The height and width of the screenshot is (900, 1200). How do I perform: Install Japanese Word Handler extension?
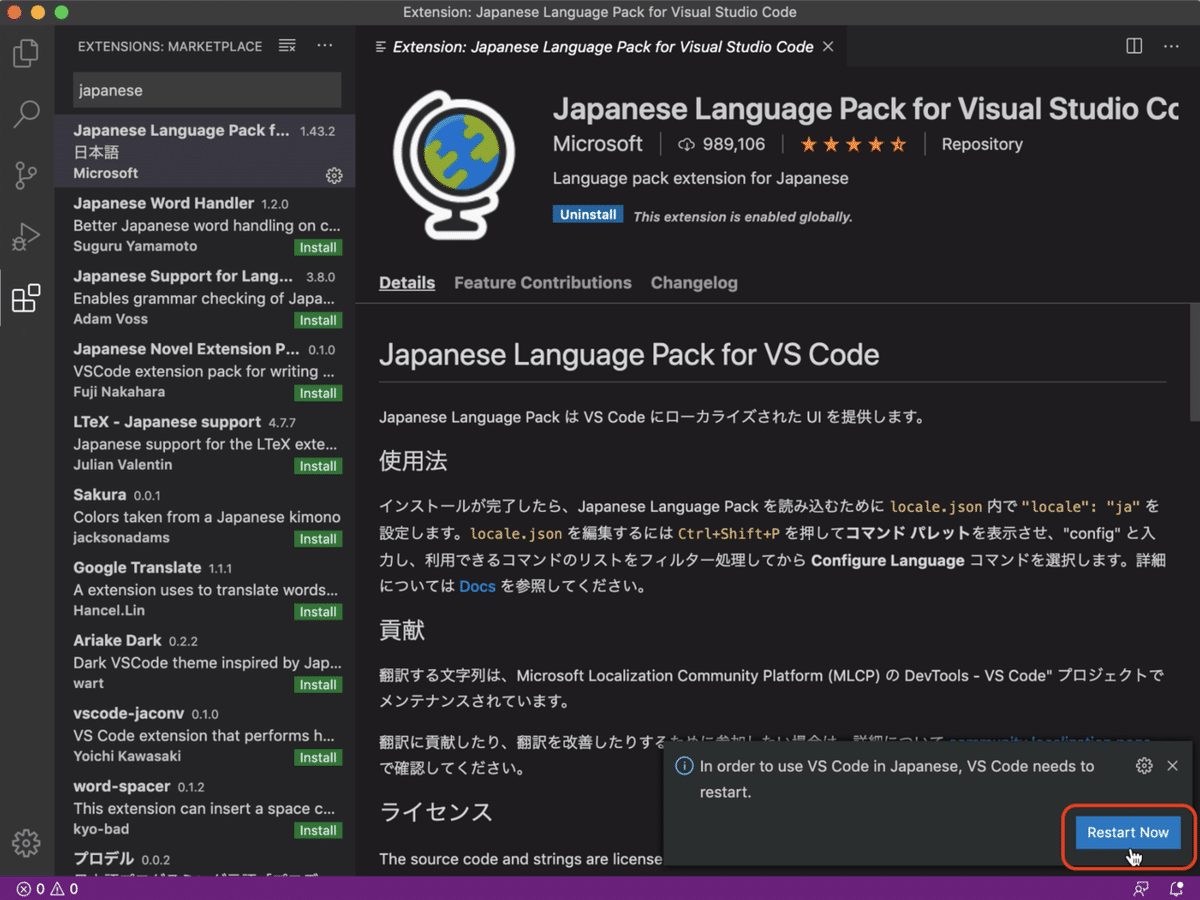tap(318, 248)
